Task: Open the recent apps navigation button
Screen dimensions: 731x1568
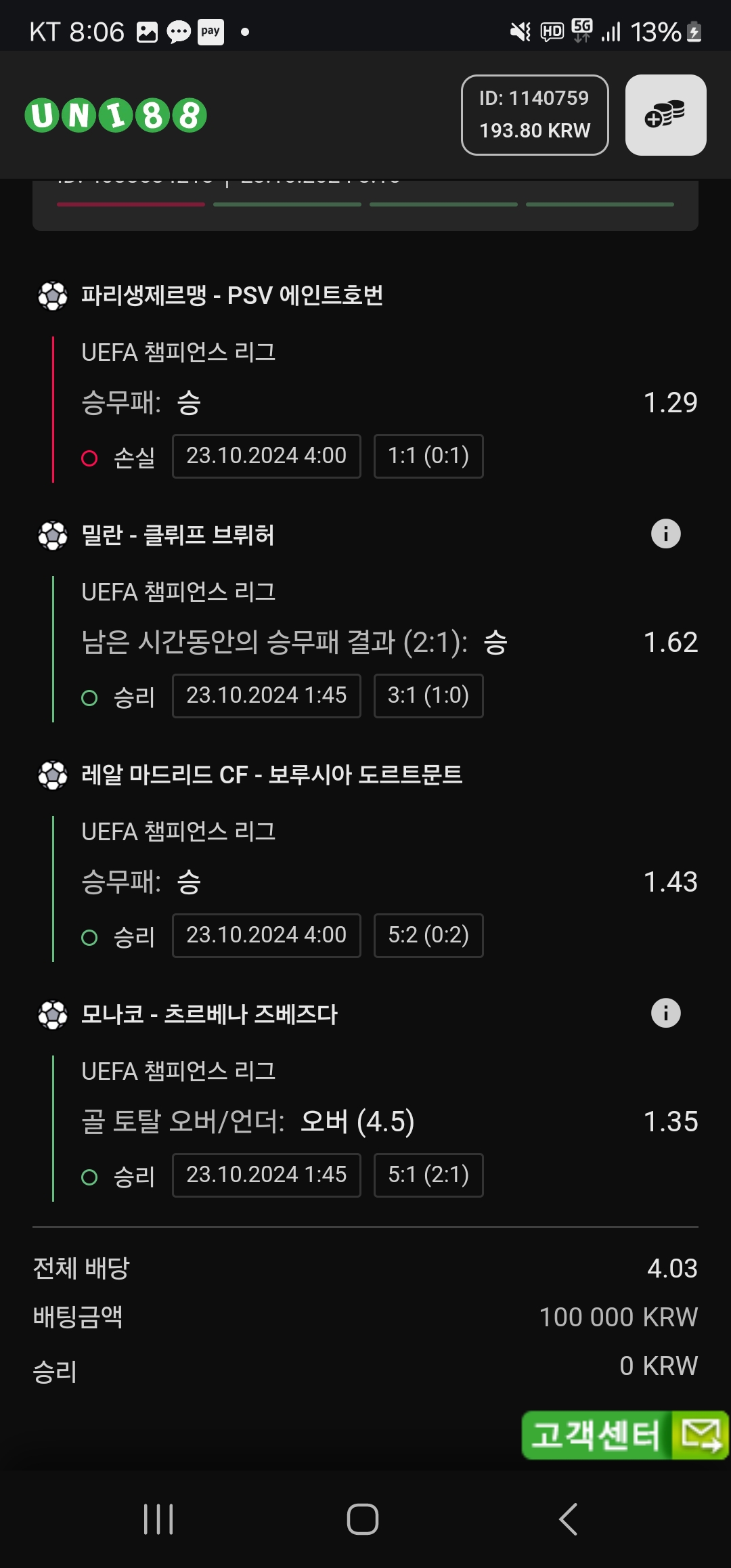Action: (x=158, y=1519)
